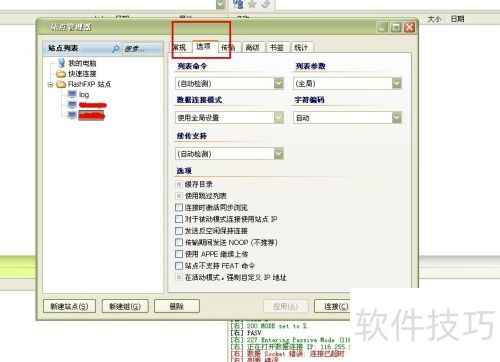Click the 应用(A) button
The height and width of the screenshot is (362, 500).
(286, 306)
